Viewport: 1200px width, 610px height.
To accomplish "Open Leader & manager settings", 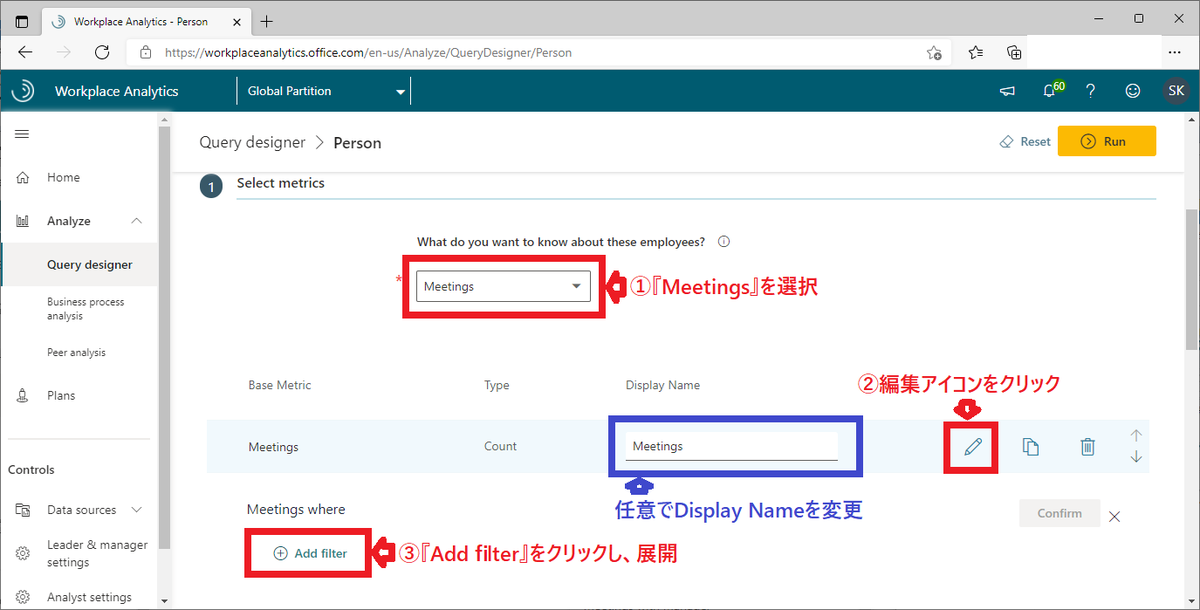I will pyautogui.click(x=97, y=553).
